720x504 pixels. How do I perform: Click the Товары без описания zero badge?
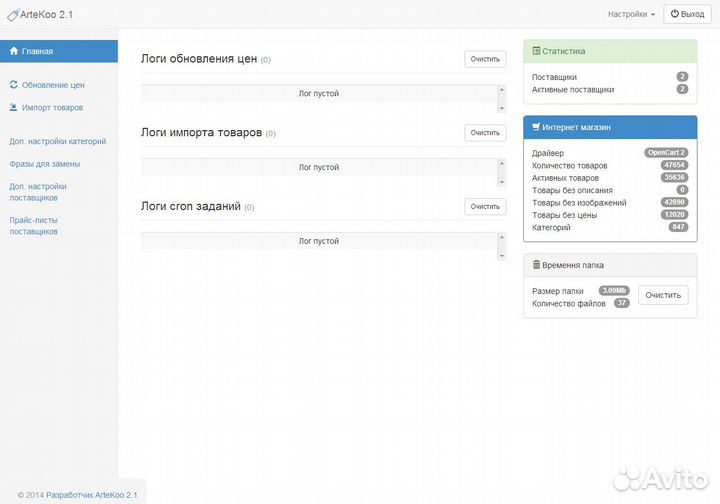pyautogui.click(x=682, y=190)
